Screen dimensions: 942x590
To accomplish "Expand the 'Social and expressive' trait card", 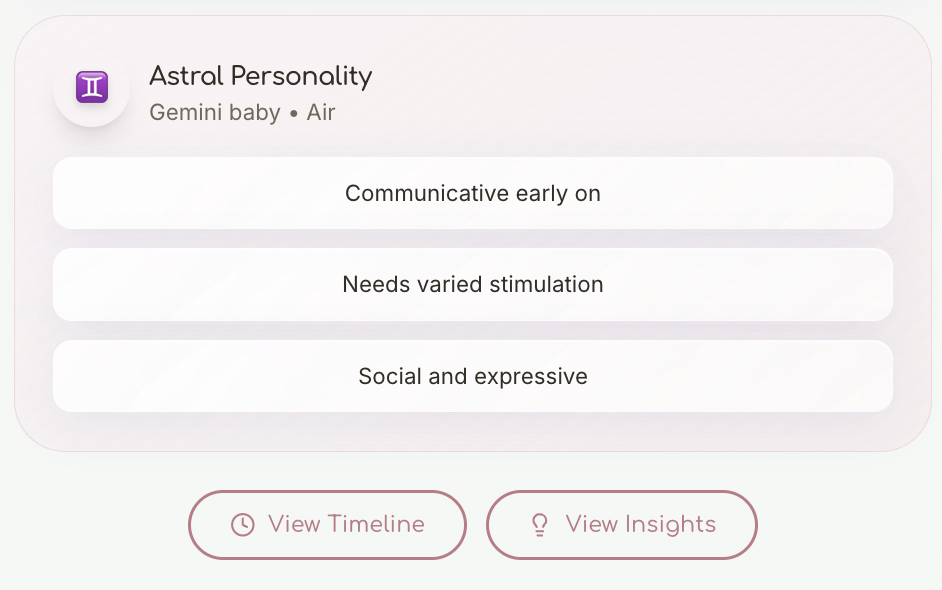I will (x=472, y=376).
